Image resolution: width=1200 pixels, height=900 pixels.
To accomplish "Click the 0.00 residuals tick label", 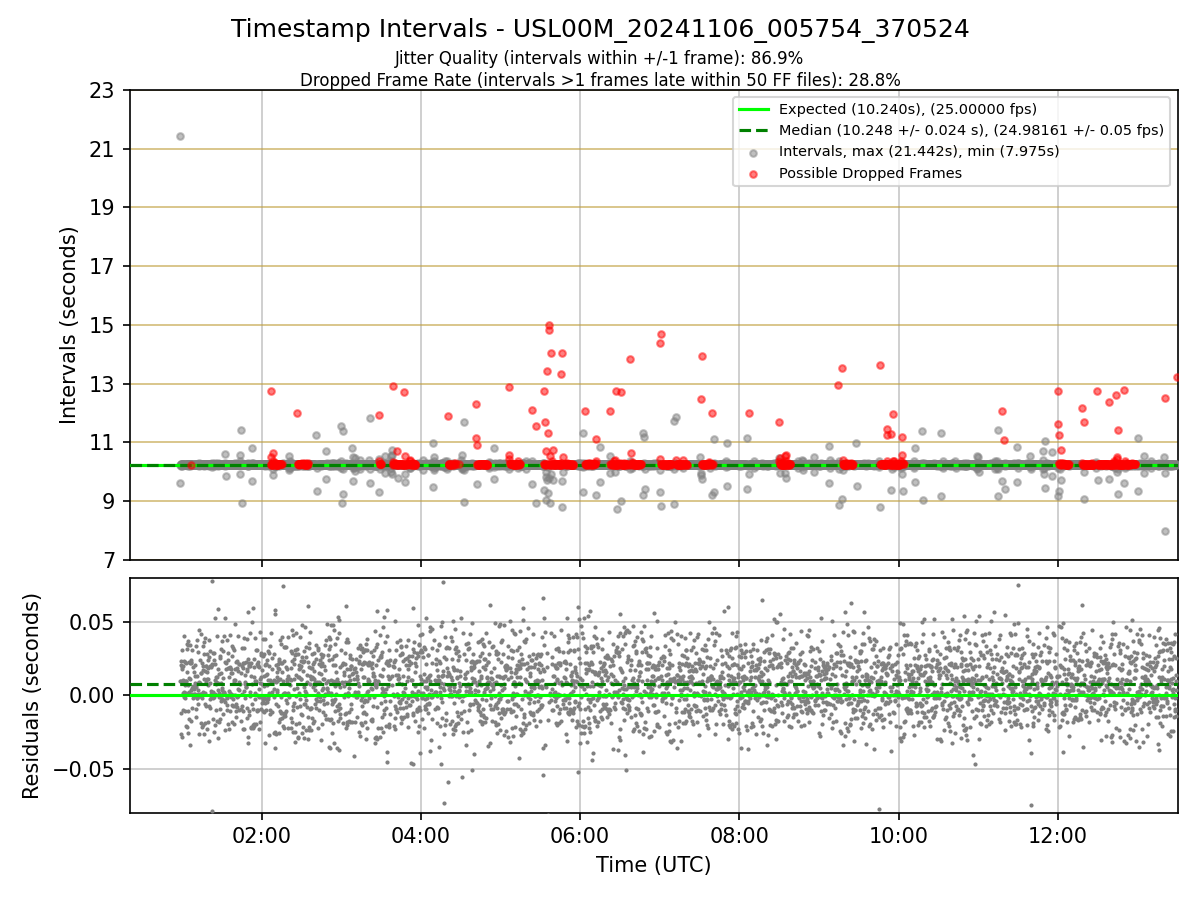I will [95, 696].
